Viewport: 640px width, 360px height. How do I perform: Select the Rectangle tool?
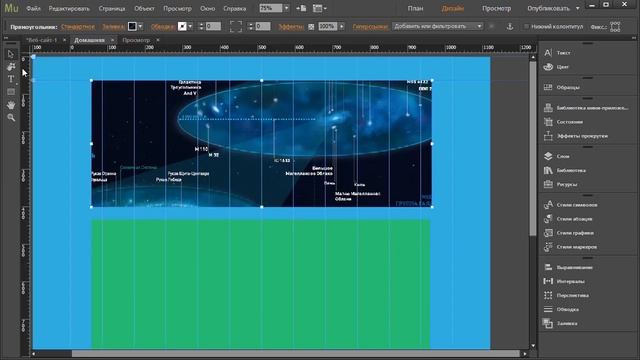(11, 92)
